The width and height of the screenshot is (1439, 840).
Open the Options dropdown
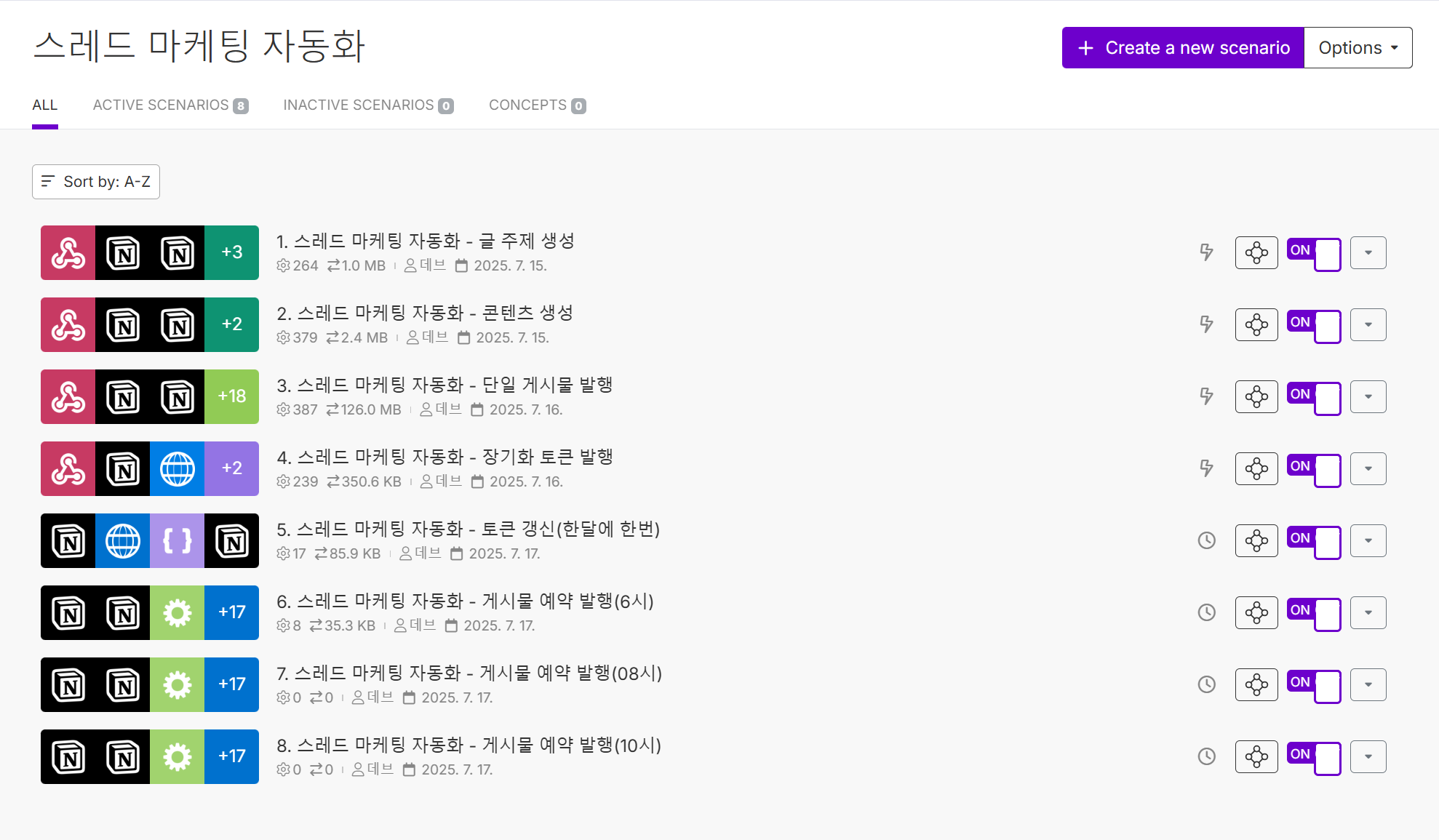1358,48
